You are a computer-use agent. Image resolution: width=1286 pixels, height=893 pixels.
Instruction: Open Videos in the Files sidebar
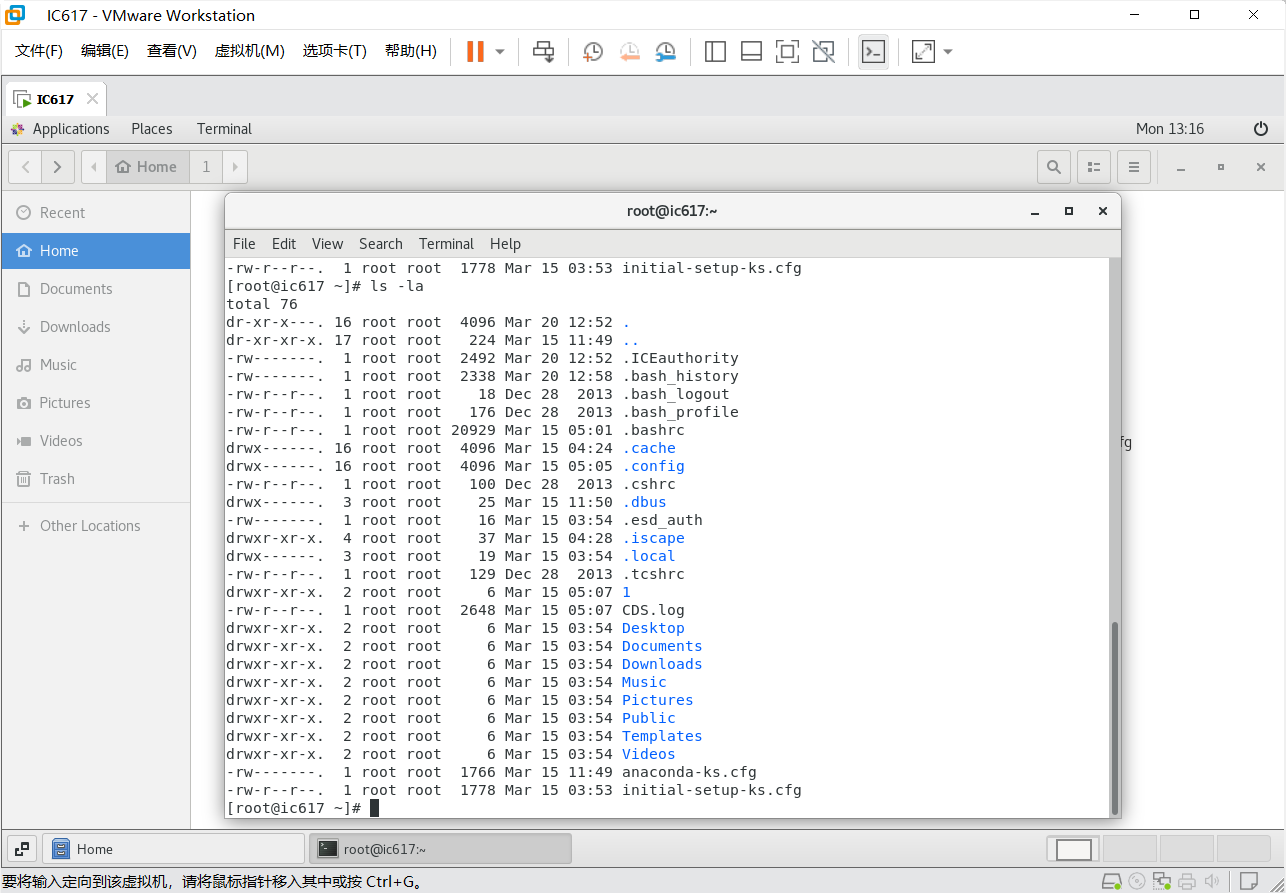click(x=95, y=441)
